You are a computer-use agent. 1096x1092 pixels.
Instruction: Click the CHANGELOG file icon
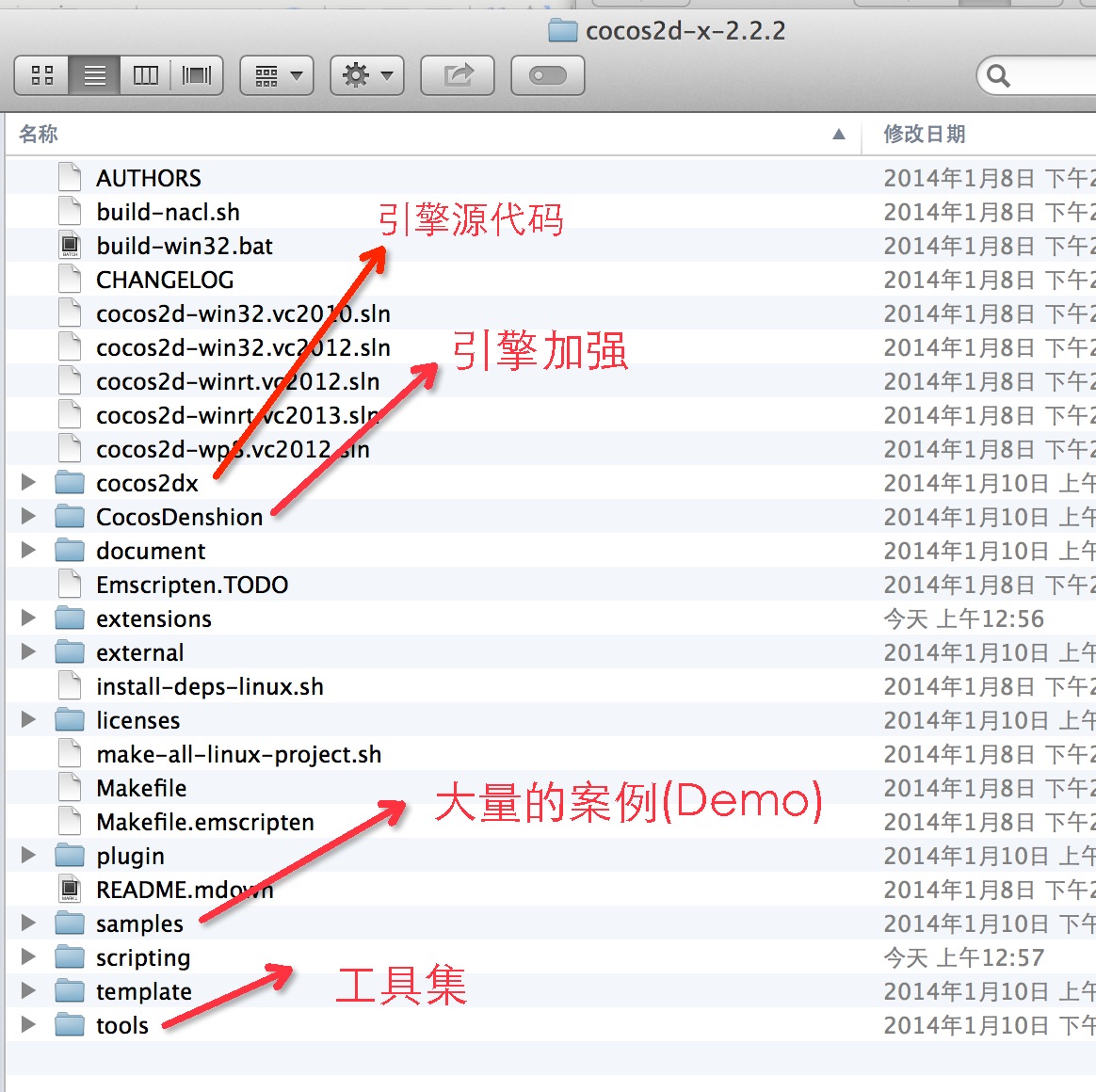coord(69,279)
